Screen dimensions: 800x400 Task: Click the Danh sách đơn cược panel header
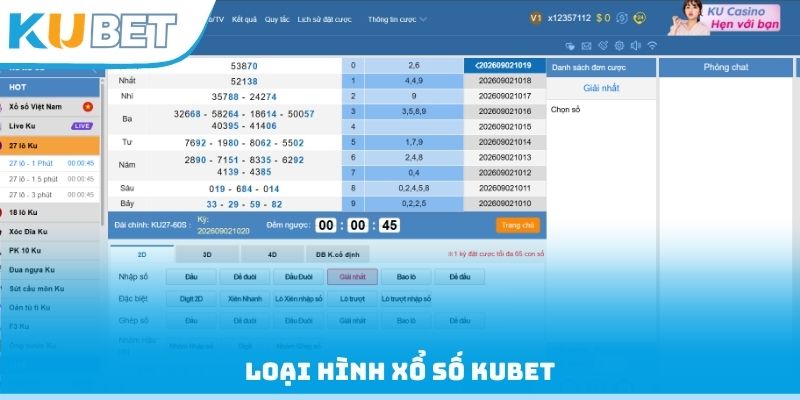pos(601,67)
